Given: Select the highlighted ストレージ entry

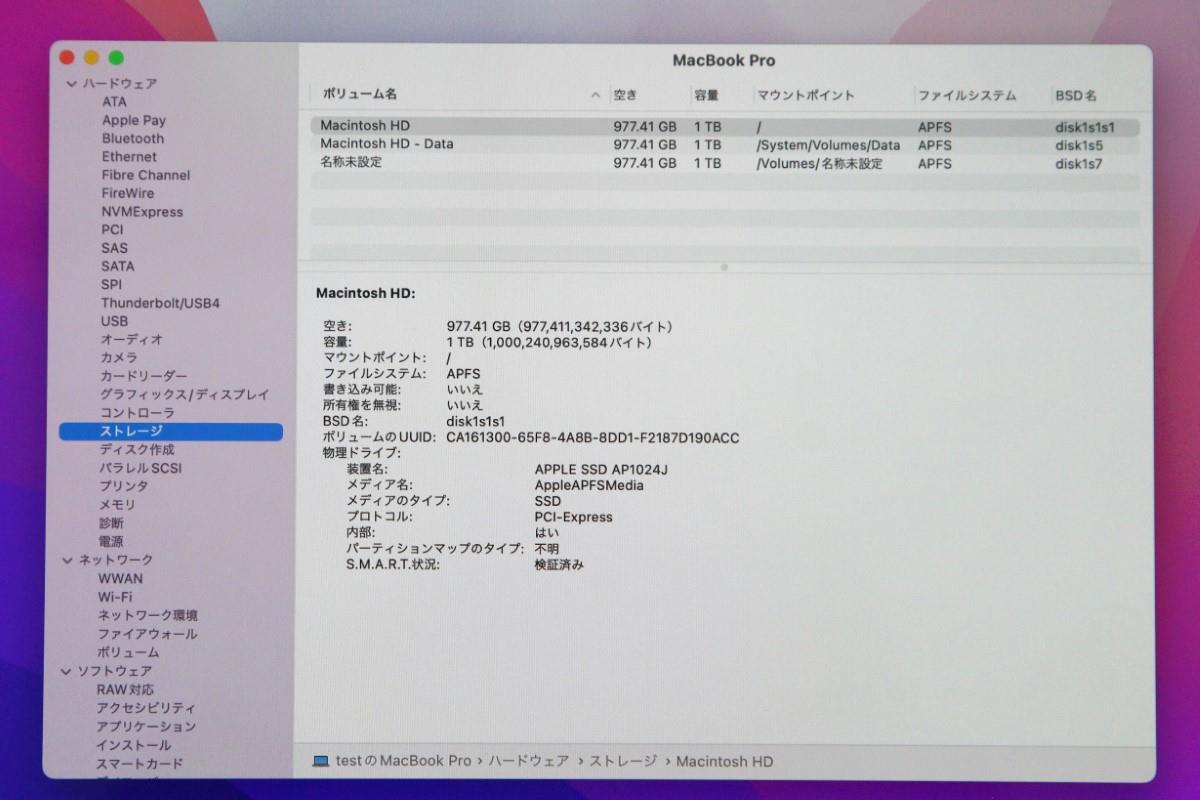Looking at the screenshot, I should 171,432.
